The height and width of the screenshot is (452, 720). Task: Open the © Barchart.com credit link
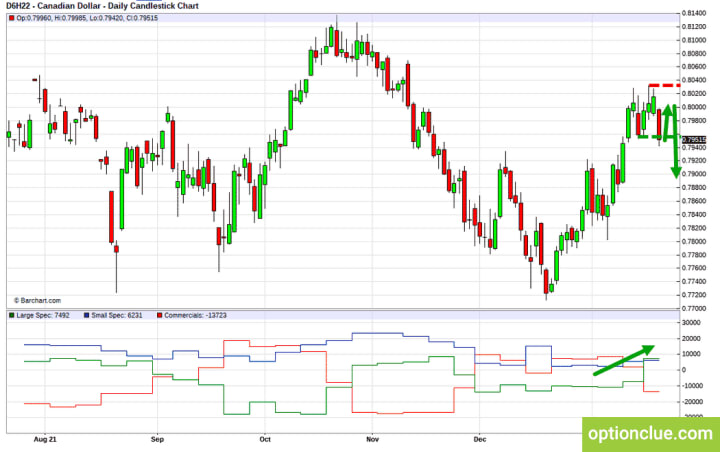[37, 300]
